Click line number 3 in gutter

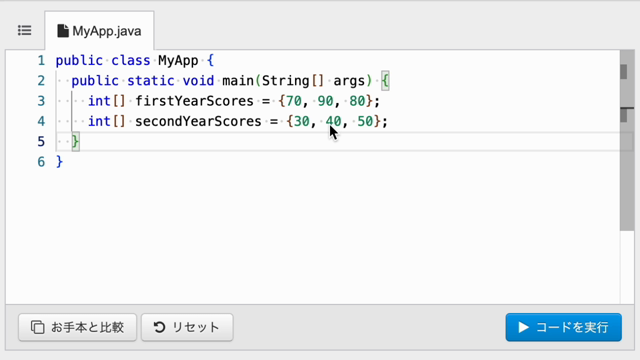coord(41,101)
